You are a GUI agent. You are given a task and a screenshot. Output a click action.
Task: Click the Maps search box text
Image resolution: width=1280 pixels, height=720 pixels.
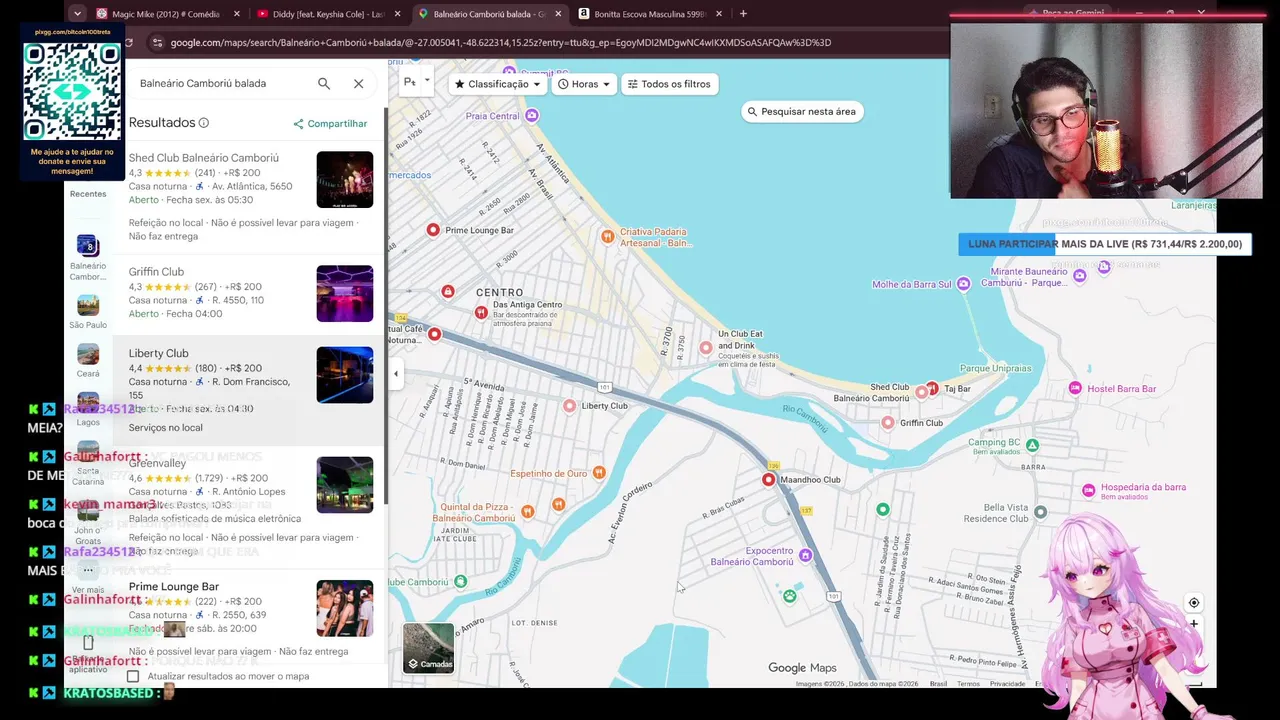pos(203,84)
